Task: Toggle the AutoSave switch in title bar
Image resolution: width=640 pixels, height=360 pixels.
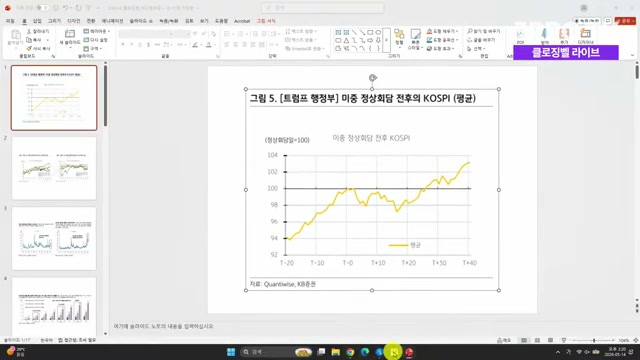Action: click(42, 8)
